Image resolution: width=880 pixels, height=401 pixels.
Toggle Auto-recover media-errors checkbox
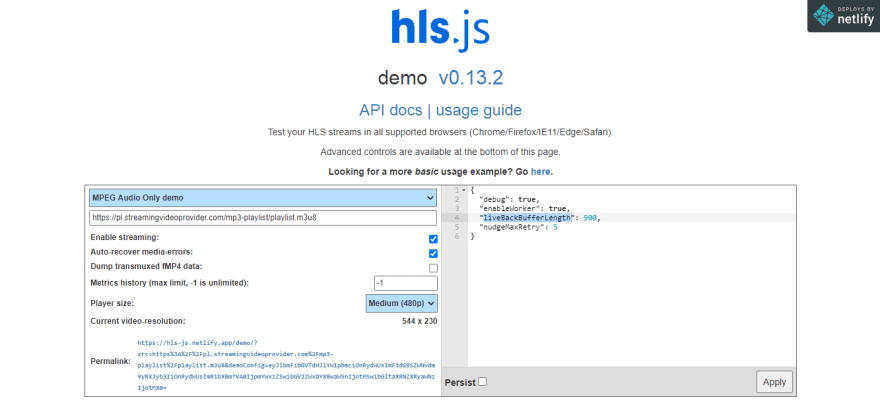(433, 253)
